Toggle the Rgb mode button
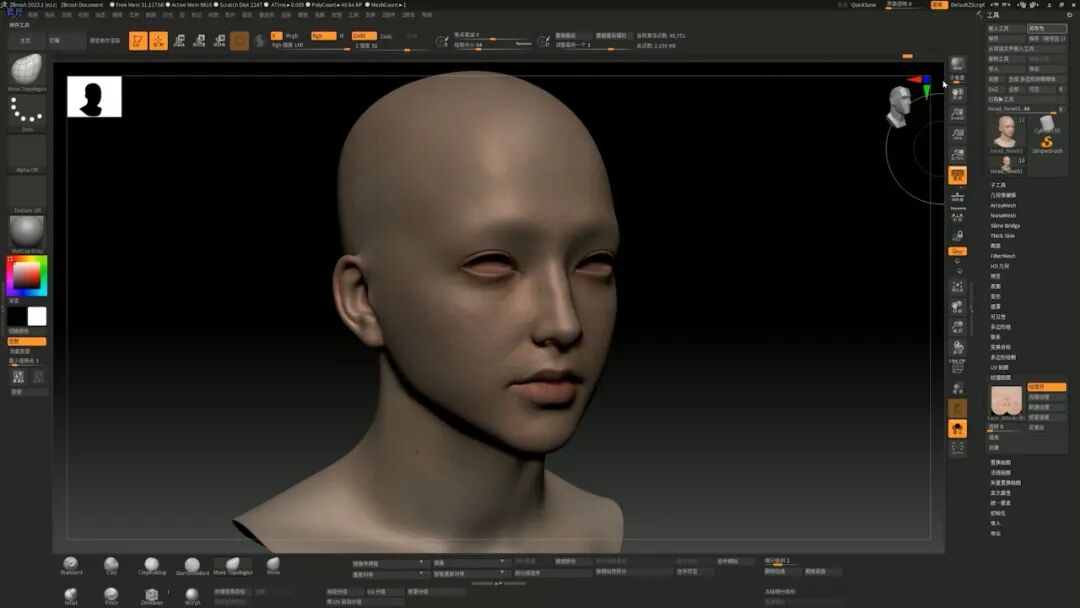This screenshot has width=1080, height=608. coord(322,36)
